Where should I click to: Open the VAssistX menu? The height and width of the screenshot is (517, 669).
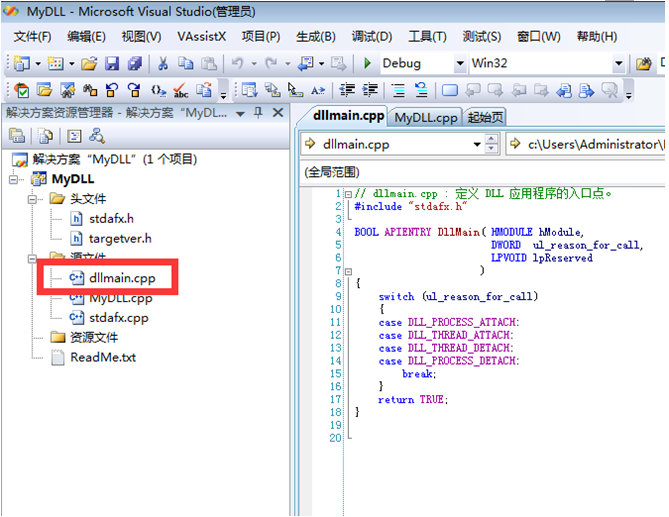(201, 37)
